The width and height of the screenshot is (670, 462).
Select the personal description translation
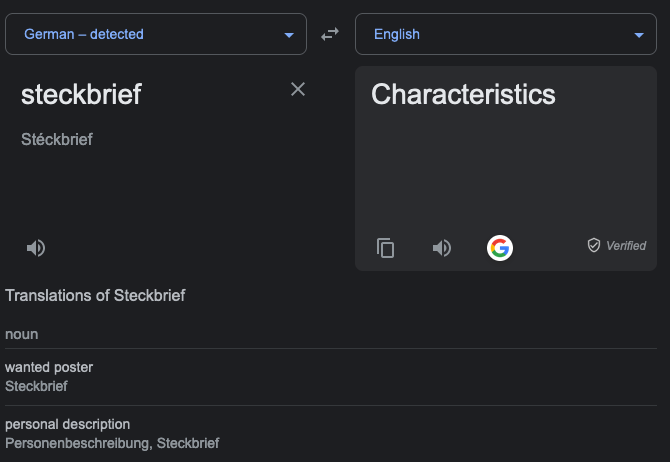(67, 424)
